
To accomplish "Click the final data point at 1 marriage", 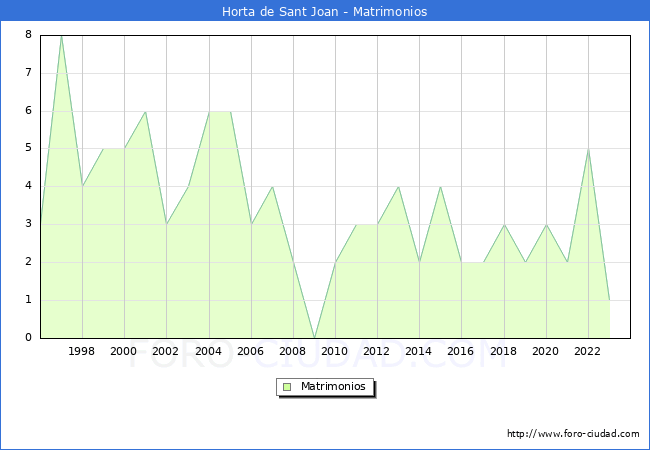I will click(x=609, y=300).
